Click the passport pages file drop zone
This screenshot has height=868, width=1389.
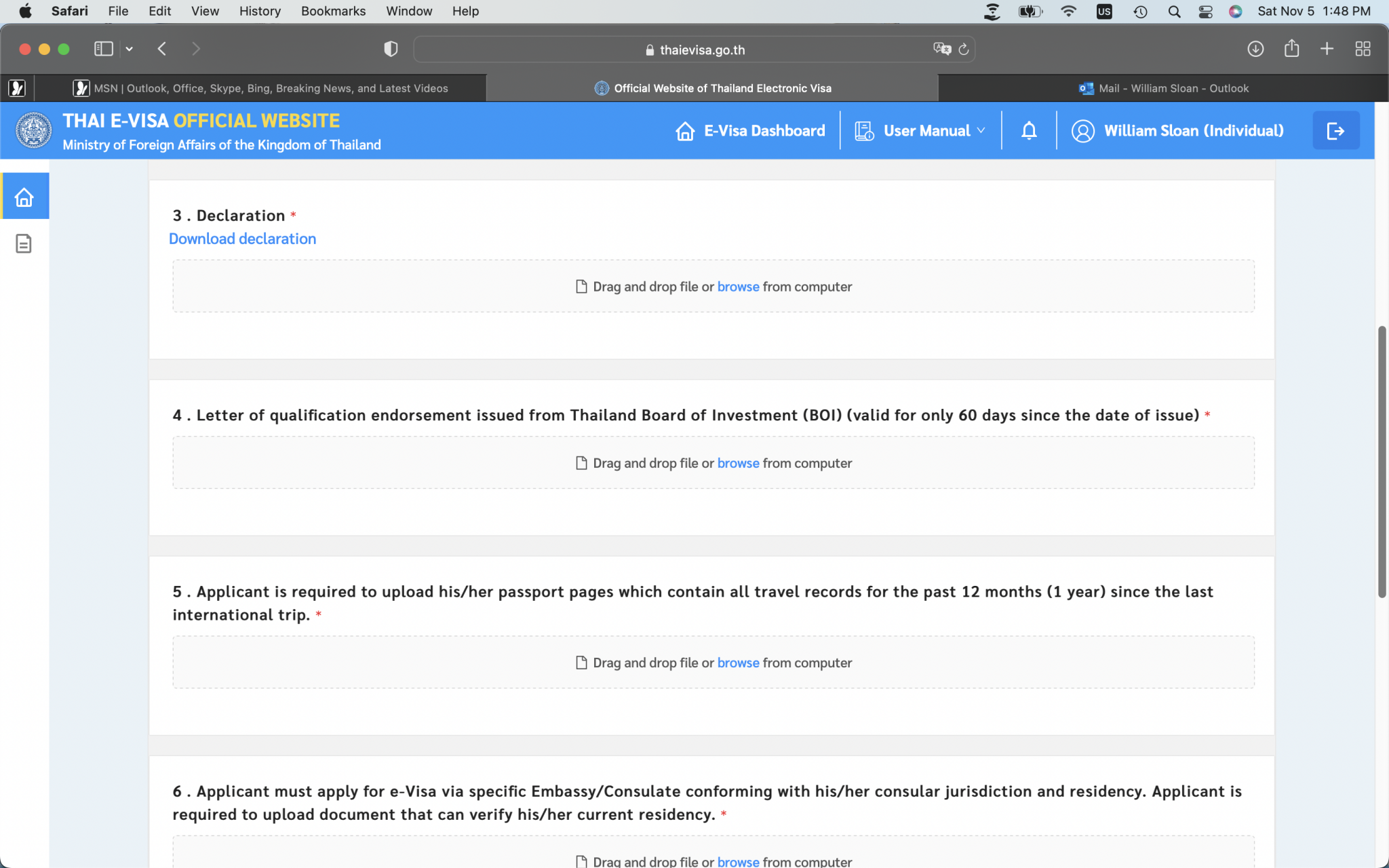(x=713, y=662)
